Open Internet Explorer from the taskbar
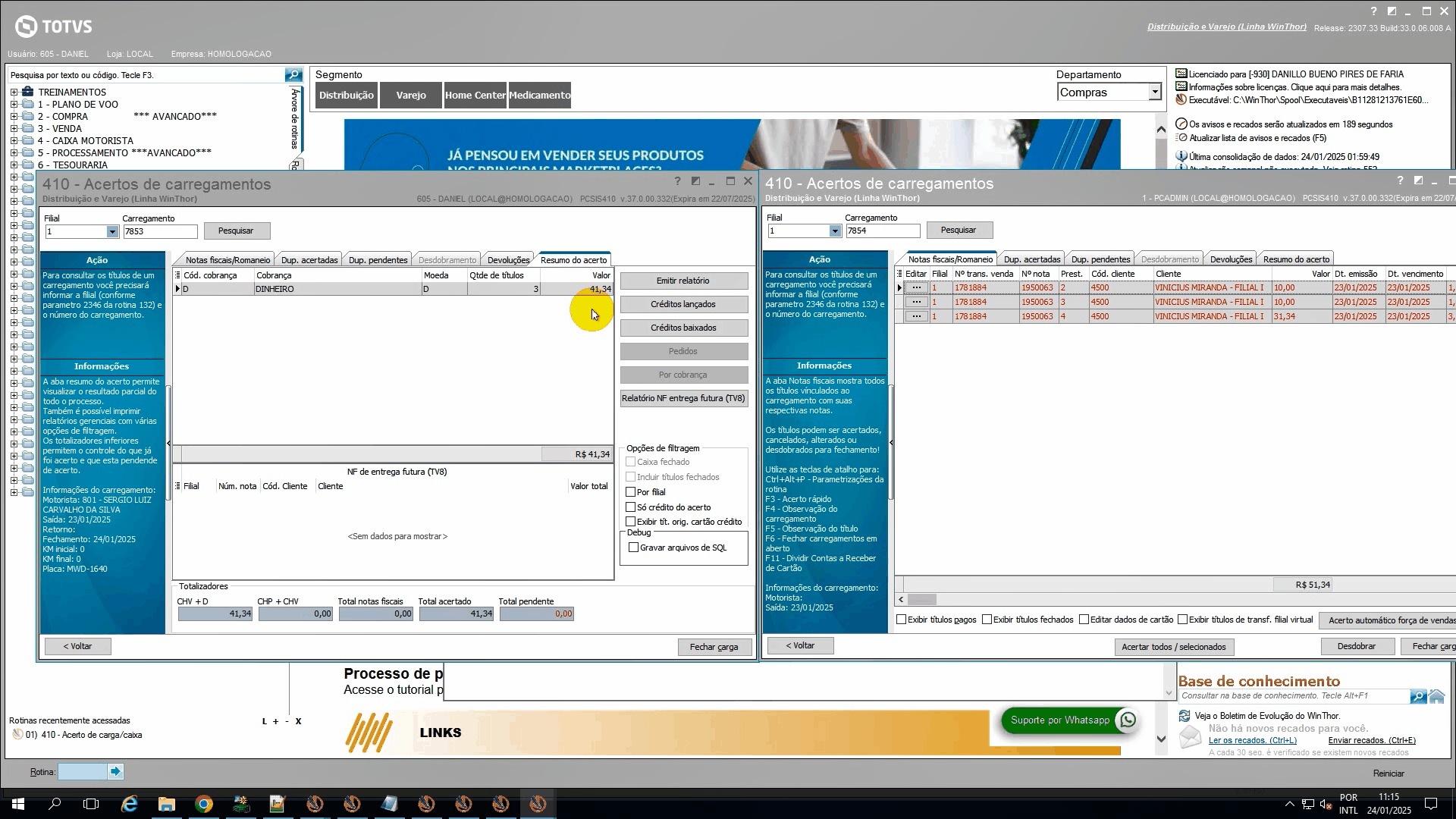The width and height of the screenshot is (1456, 819). tap(130, 804)
